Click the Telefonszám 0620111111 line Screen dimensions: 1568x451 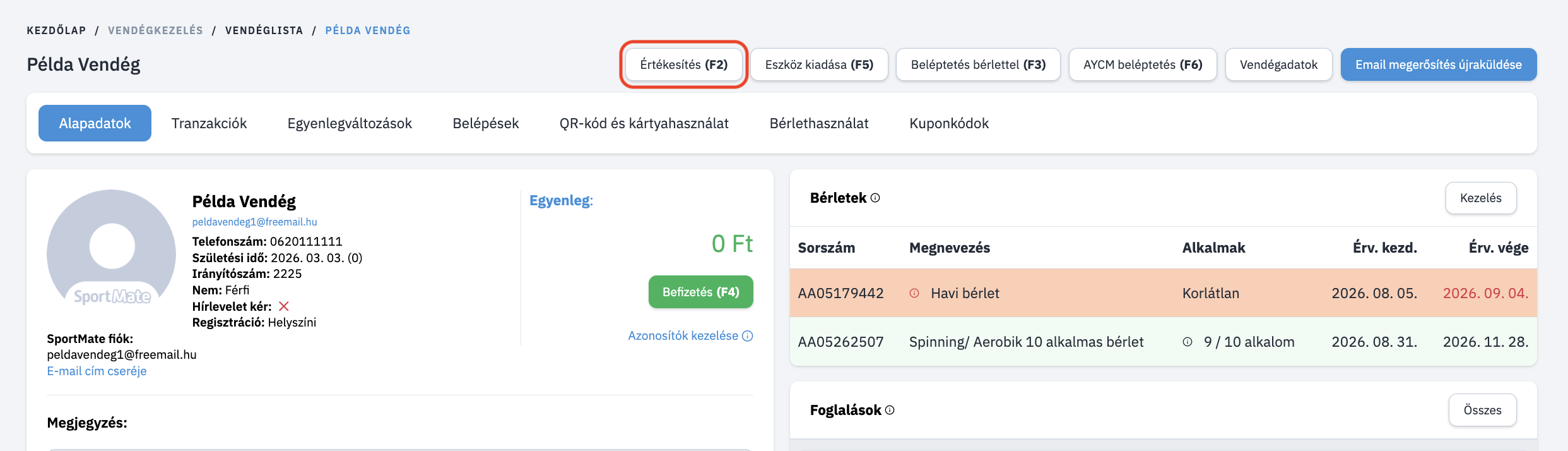268,241
